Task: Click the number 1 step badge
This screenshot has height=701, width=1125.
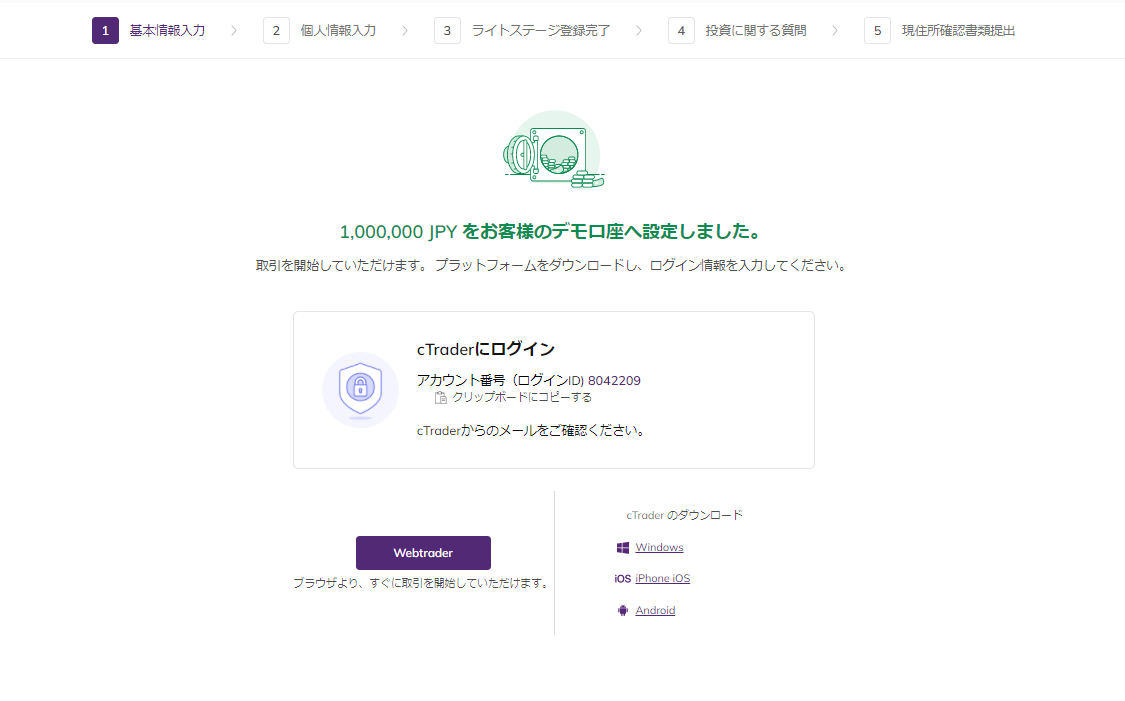Action: pos(105,31)
